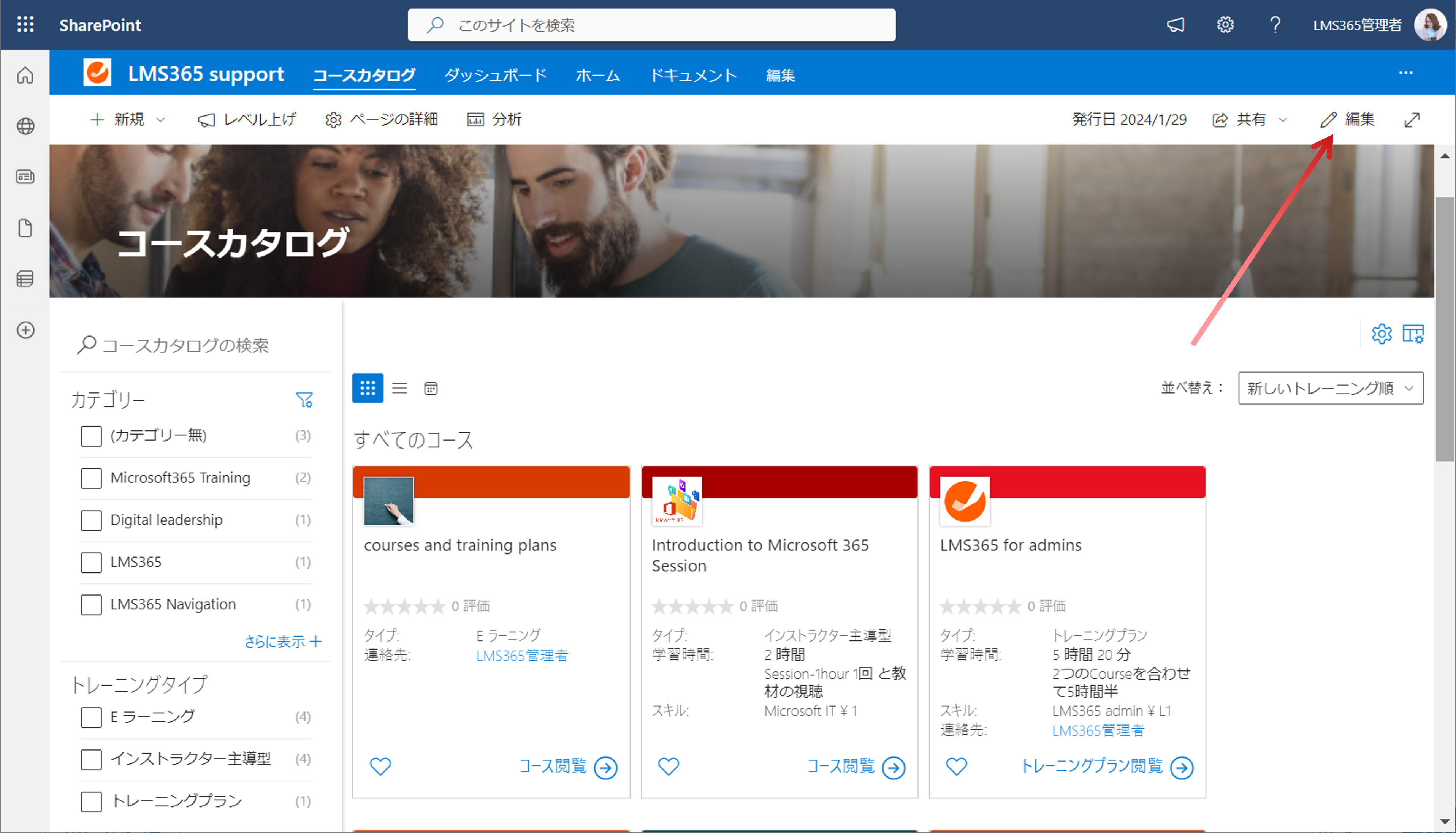The width and height of the screenshot is (1456, 833).
Task: Check the トレーニングプラン training type checkbox
Action: [91, 801]
